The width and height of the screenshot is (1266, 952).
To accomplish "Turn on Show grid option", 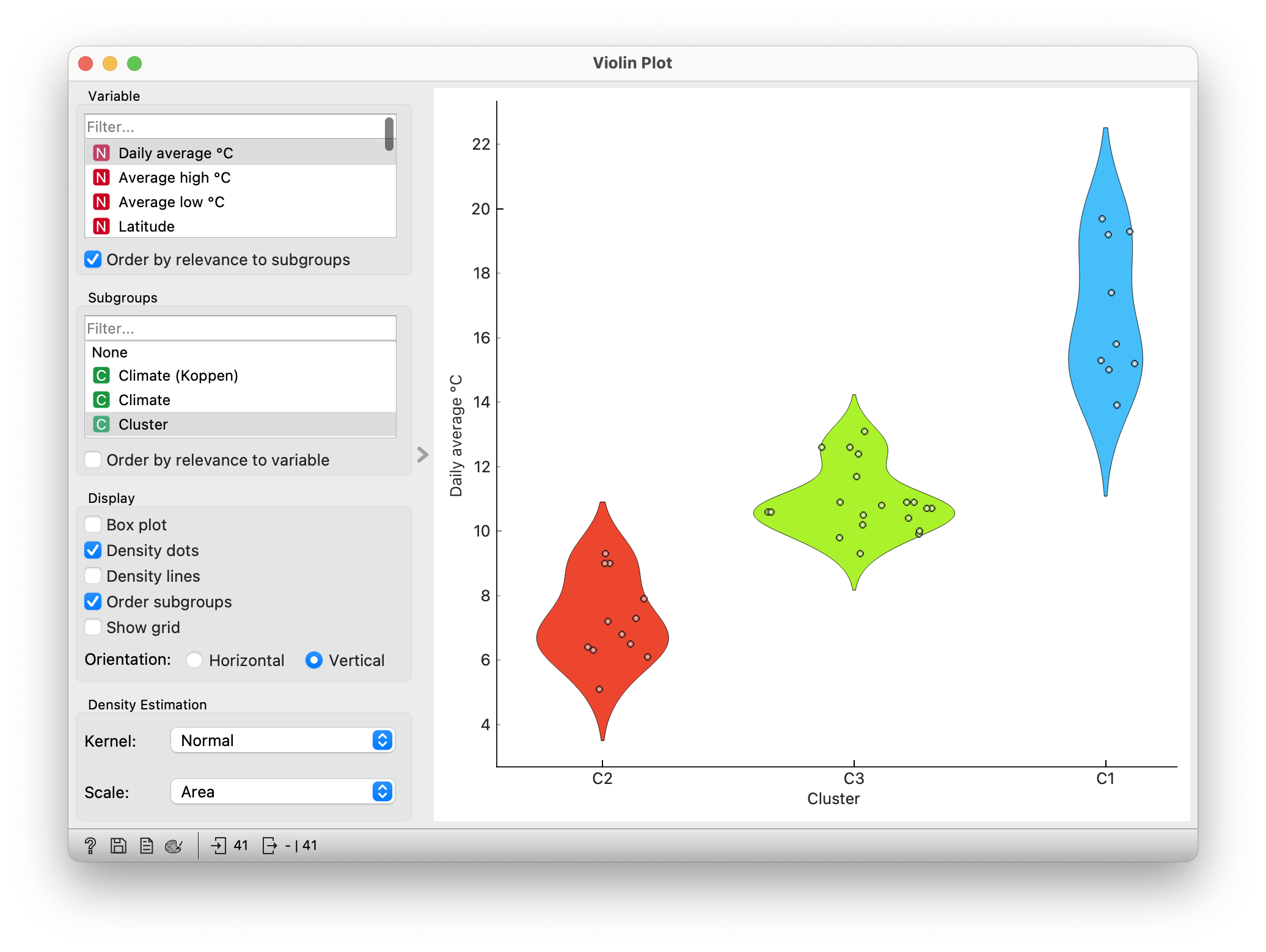I will click(x=93, y=628).
